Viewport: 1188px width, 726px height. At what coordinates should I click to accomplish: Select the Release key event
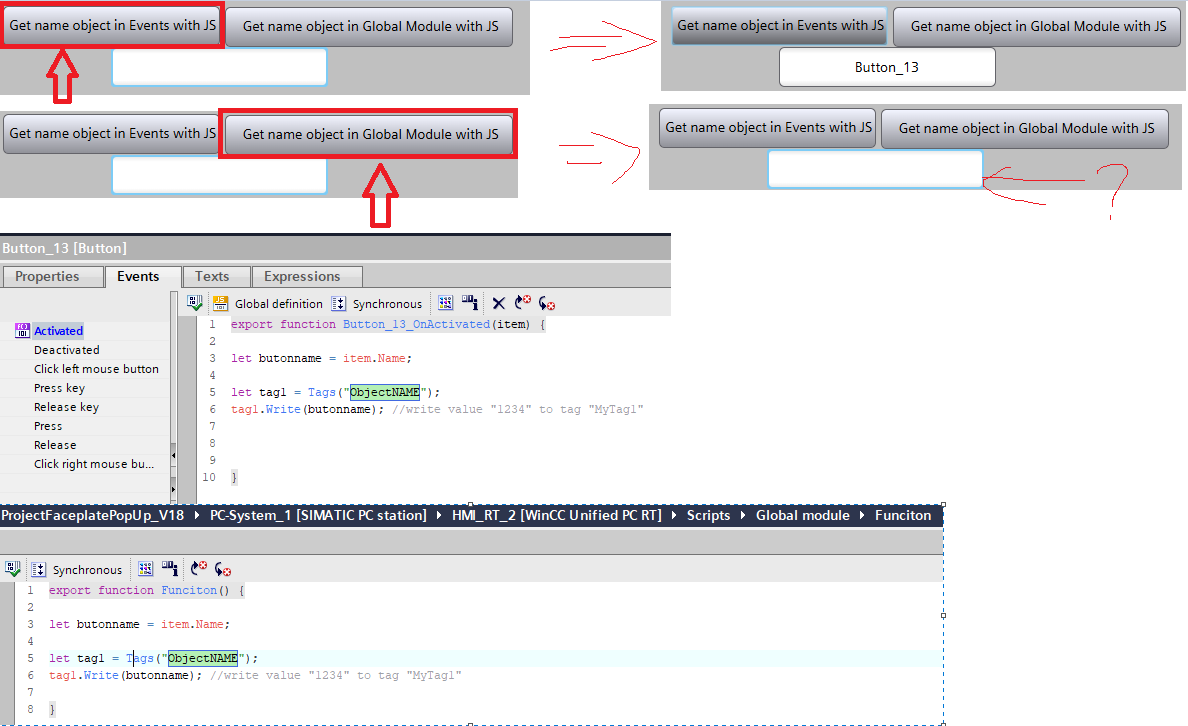pos(67,407)
